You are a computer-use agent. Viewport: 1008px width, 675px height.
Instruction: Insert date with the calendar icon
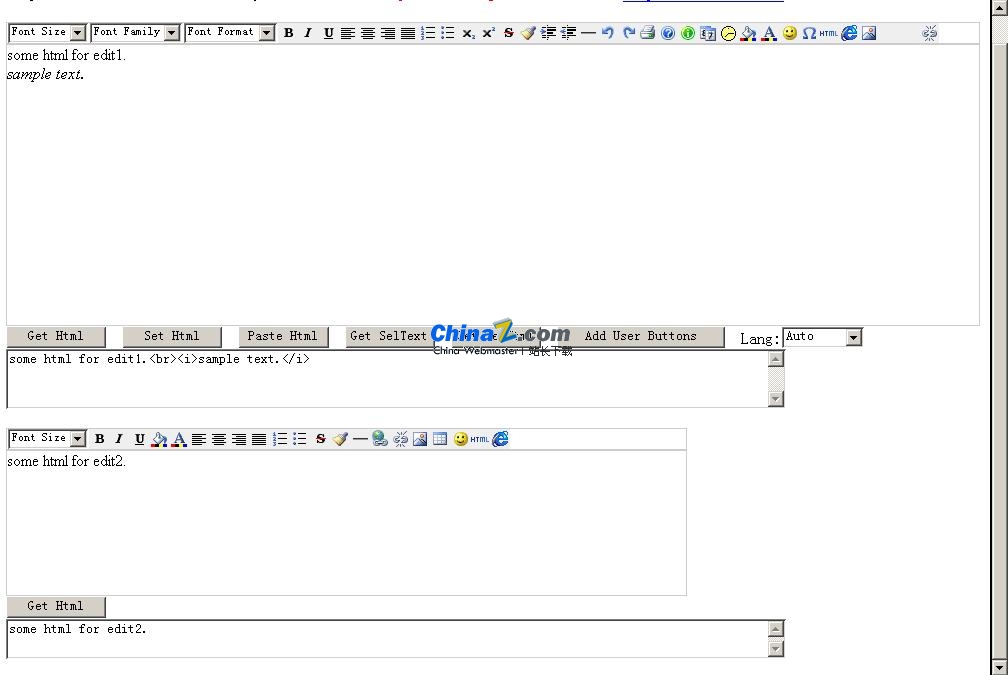(x=708, y=33)
